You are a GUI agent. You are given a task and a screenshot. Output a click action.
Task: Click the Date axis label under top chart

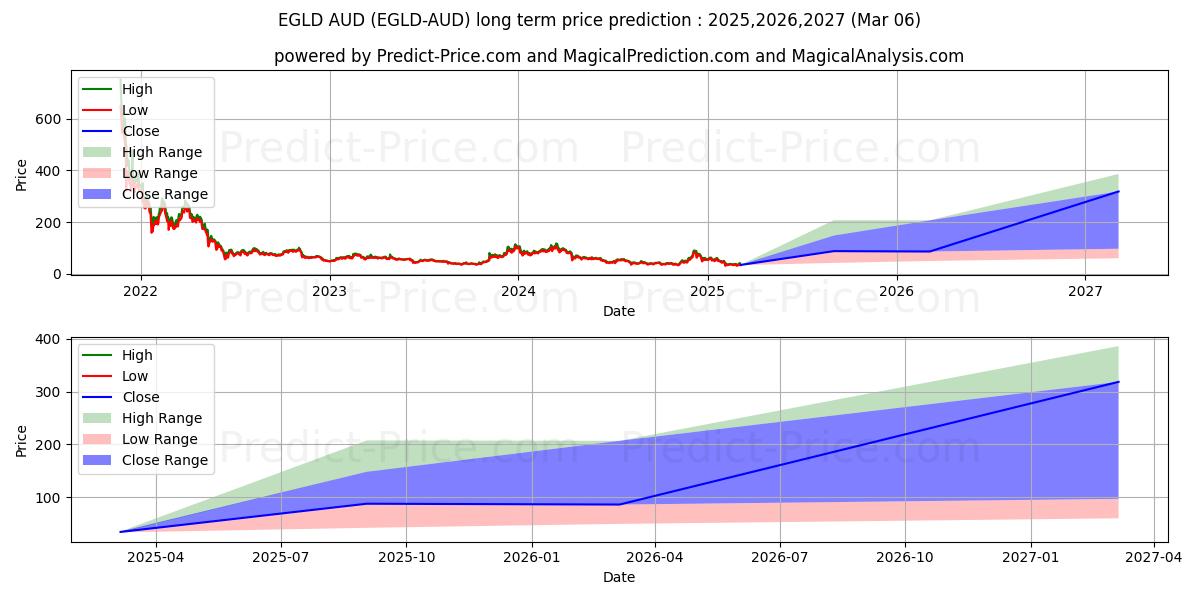[619, 311]
